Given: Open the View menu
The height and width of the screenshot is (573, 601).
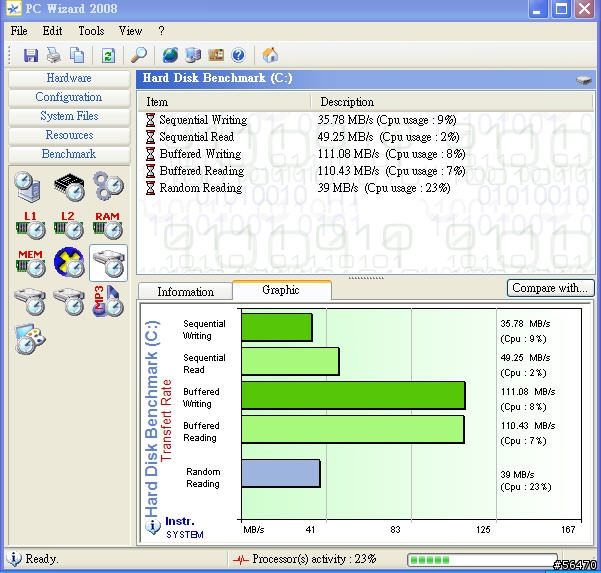Looking at the screenshot, I should click(x=130, y=31).
